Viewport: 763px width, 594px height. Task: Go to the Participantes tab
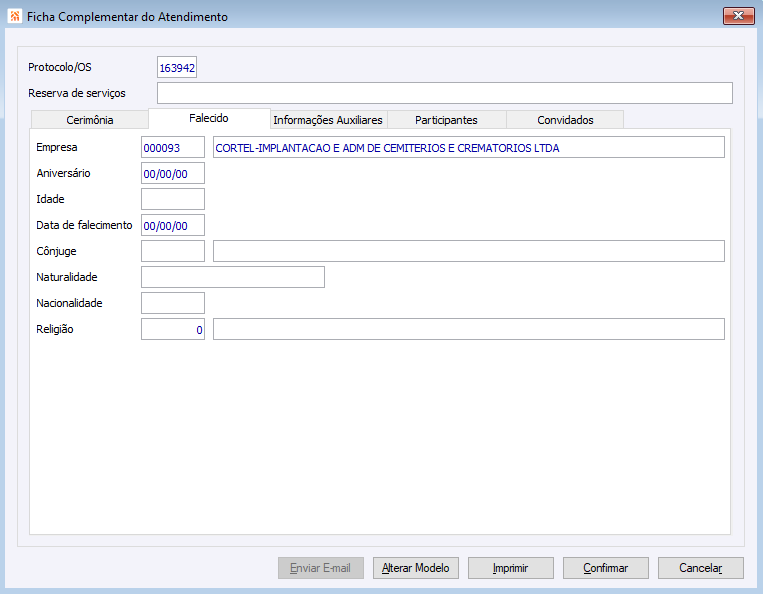tap(446, 120)
